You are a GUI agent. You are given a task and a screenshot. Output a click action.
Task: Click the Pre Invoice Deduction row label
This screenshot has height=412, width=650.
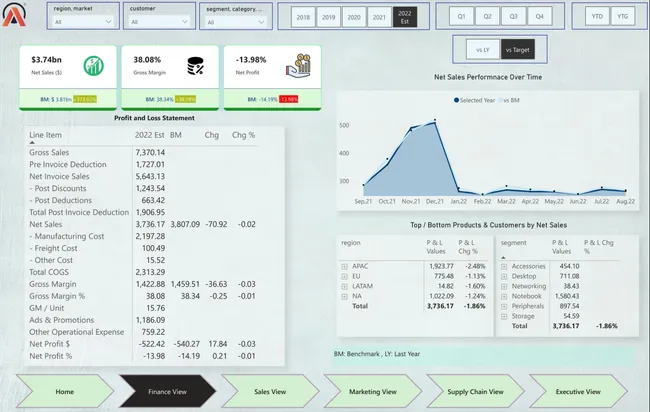(x=68, y=165)
